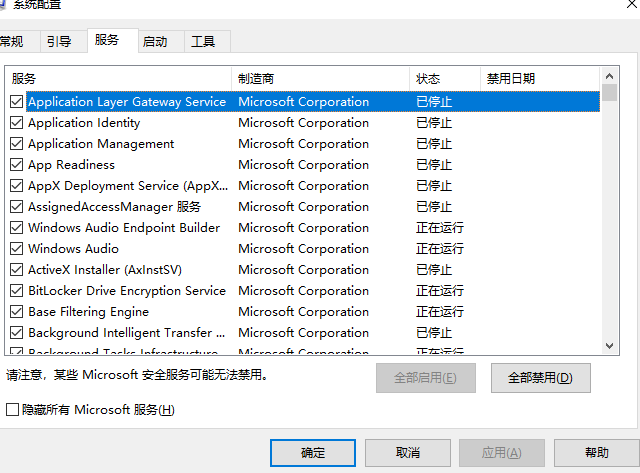Click the scrollbar up arrow

609,76
